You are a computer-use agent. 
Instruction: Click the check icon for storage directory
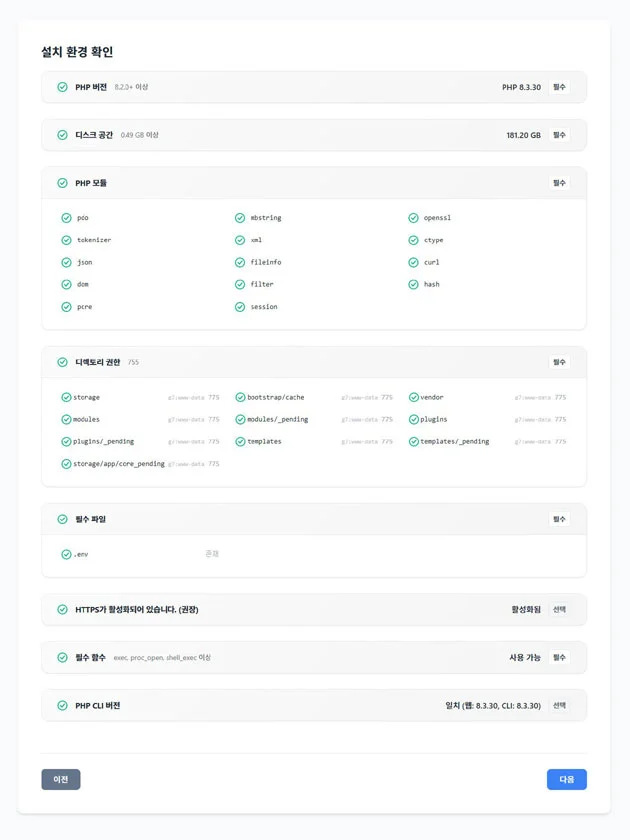click(66, 398)
